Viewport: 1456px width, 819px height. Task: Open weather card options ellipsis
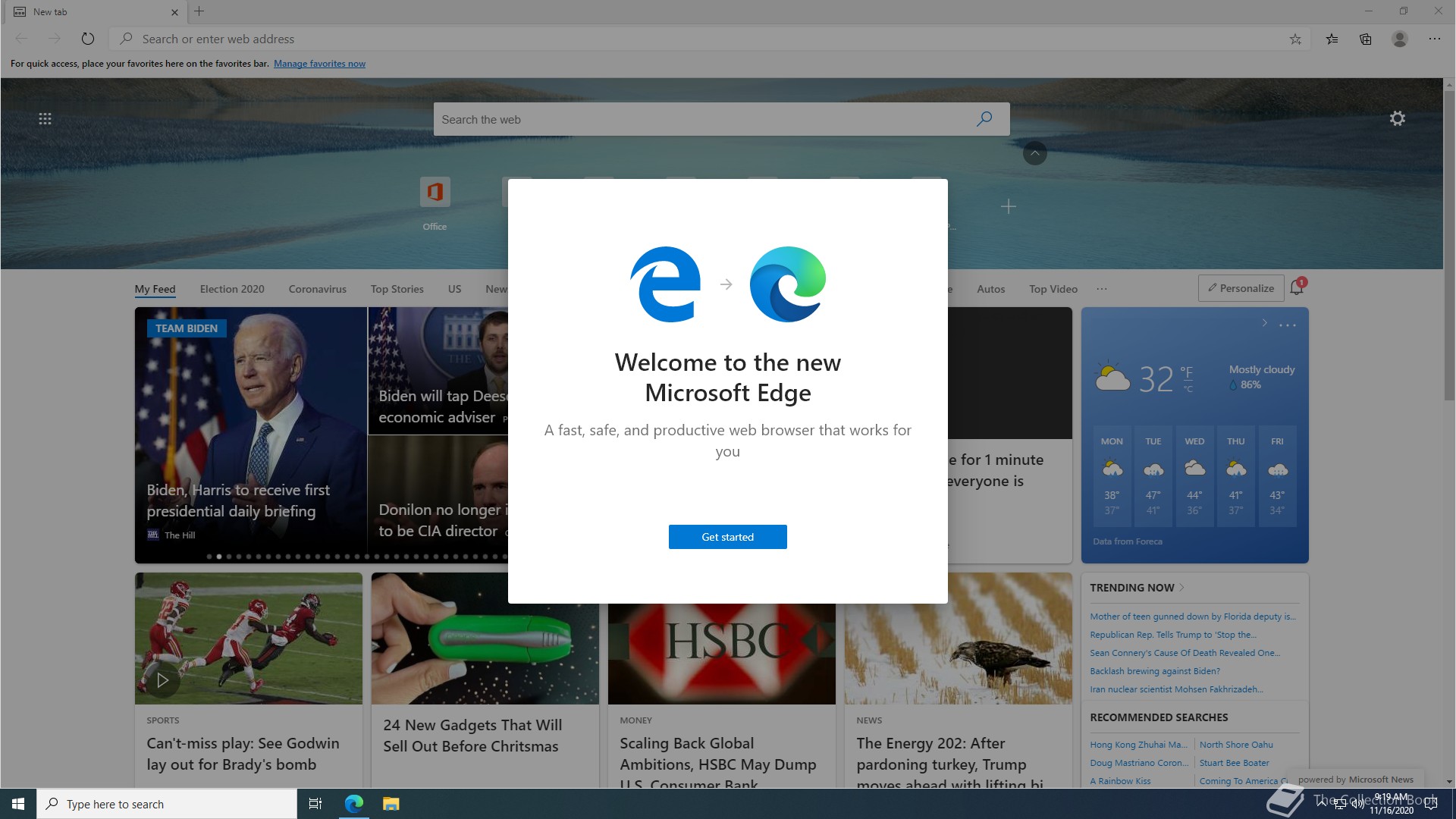pos(1287,325)
